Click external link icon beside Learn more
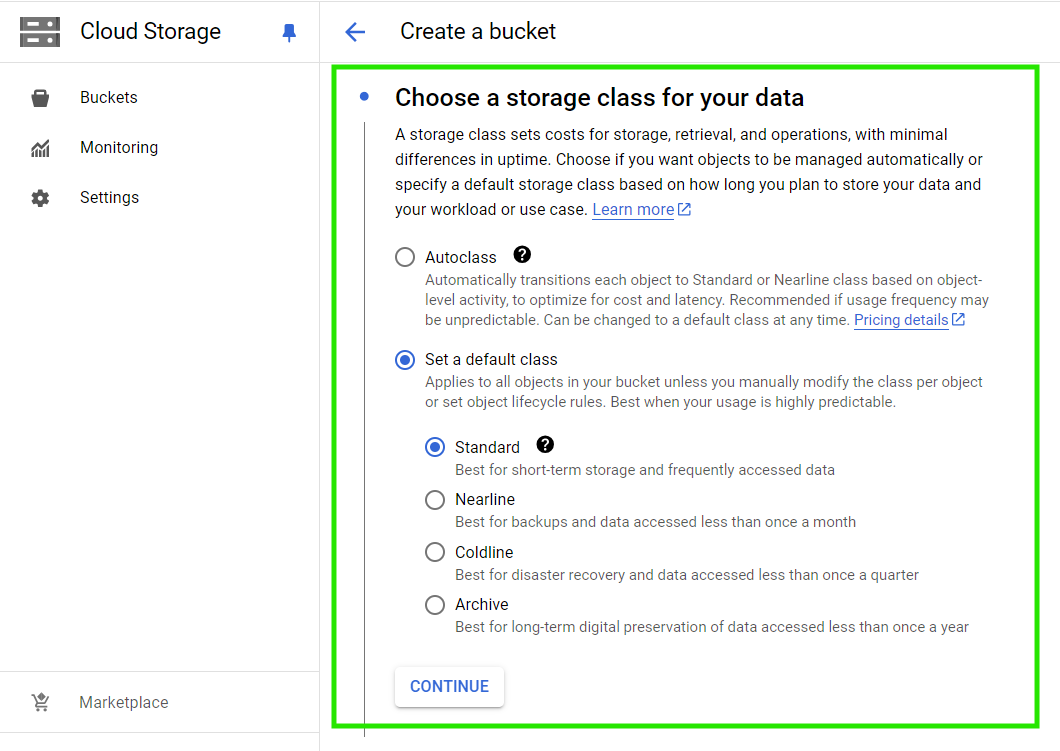The image size is (1060, 751). pyautogui.click(x=685, y=210)
